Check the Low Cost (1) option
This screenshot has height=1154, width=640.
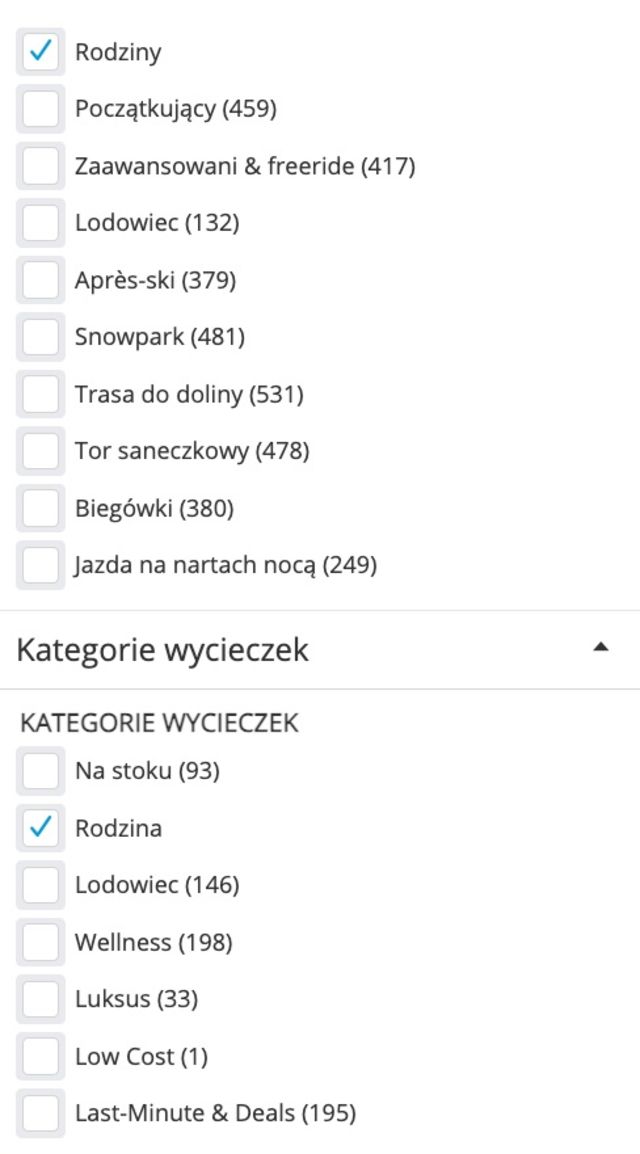(40, 1056)
